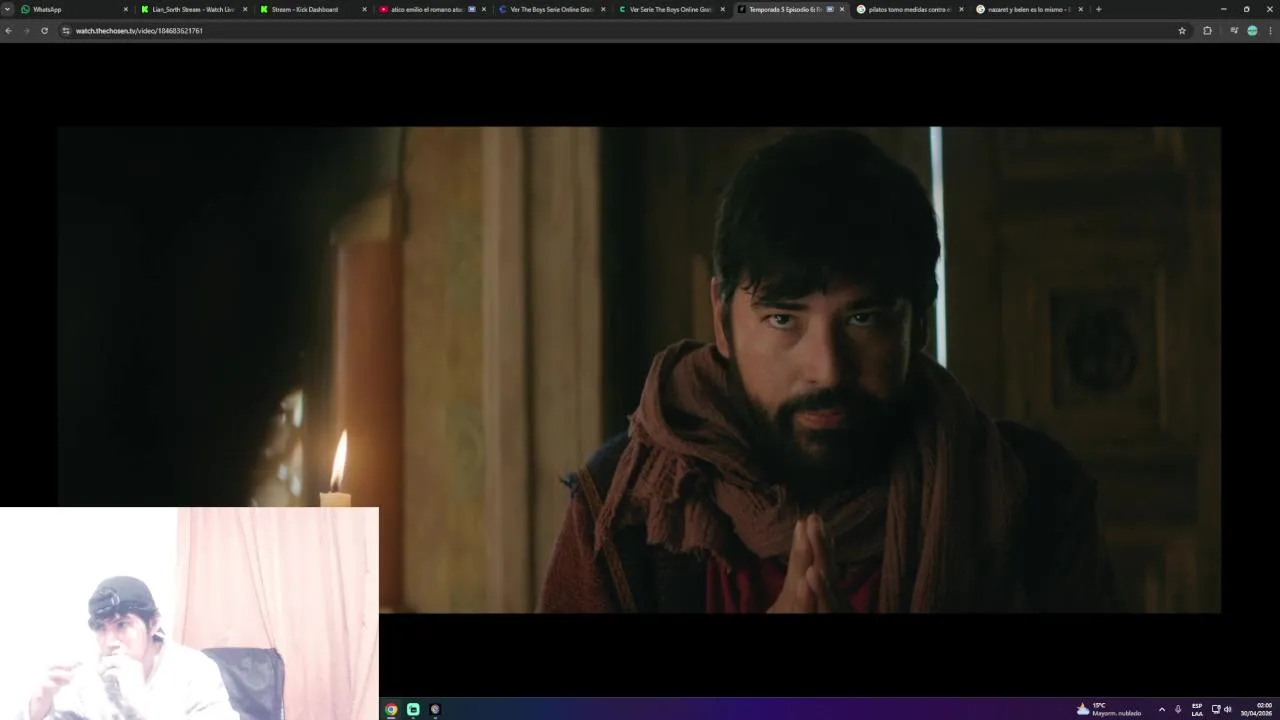Switch the ESP LAA keyboard language
This screenshot has height=720, width=1280.
[x=1197, y=709]
